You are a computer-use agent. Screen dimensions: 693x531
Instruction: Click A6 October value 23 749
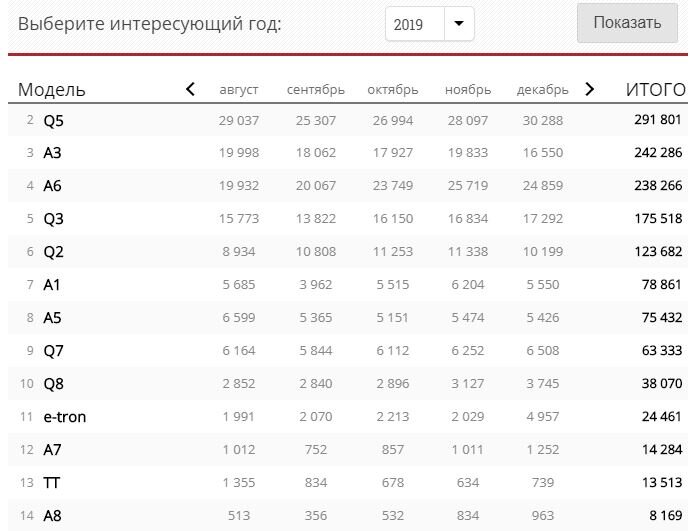(x=392, y=186)
